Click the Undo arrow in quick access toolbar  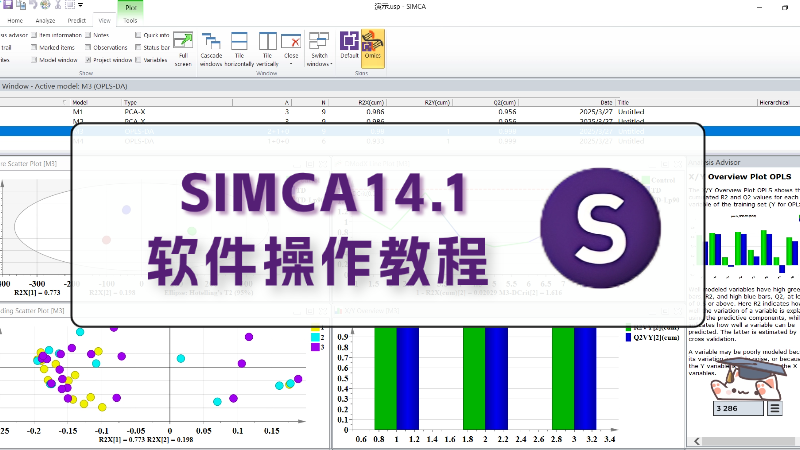click(x=33, y=5)
